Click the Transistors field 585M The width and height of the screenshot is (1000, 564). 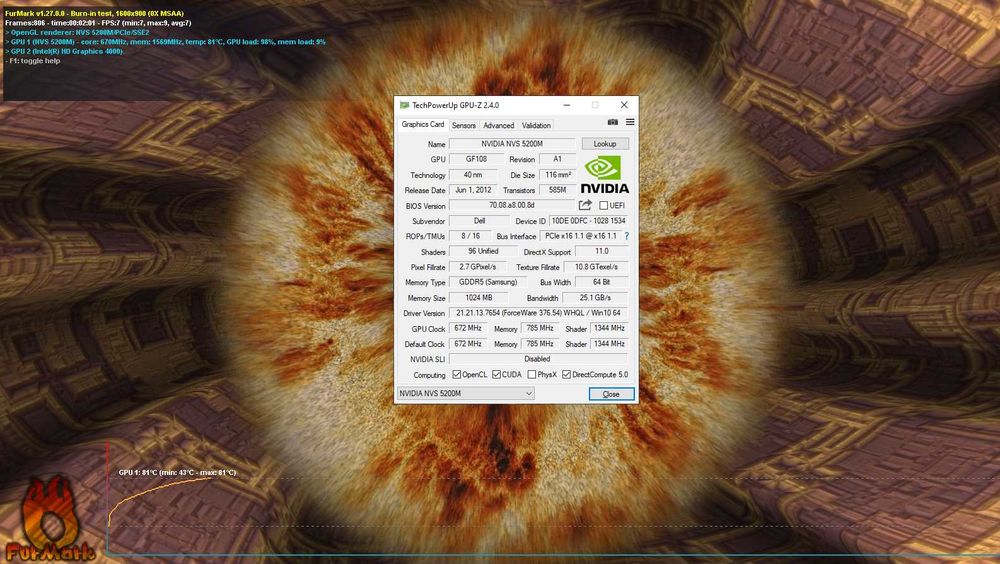click(558, 189)
